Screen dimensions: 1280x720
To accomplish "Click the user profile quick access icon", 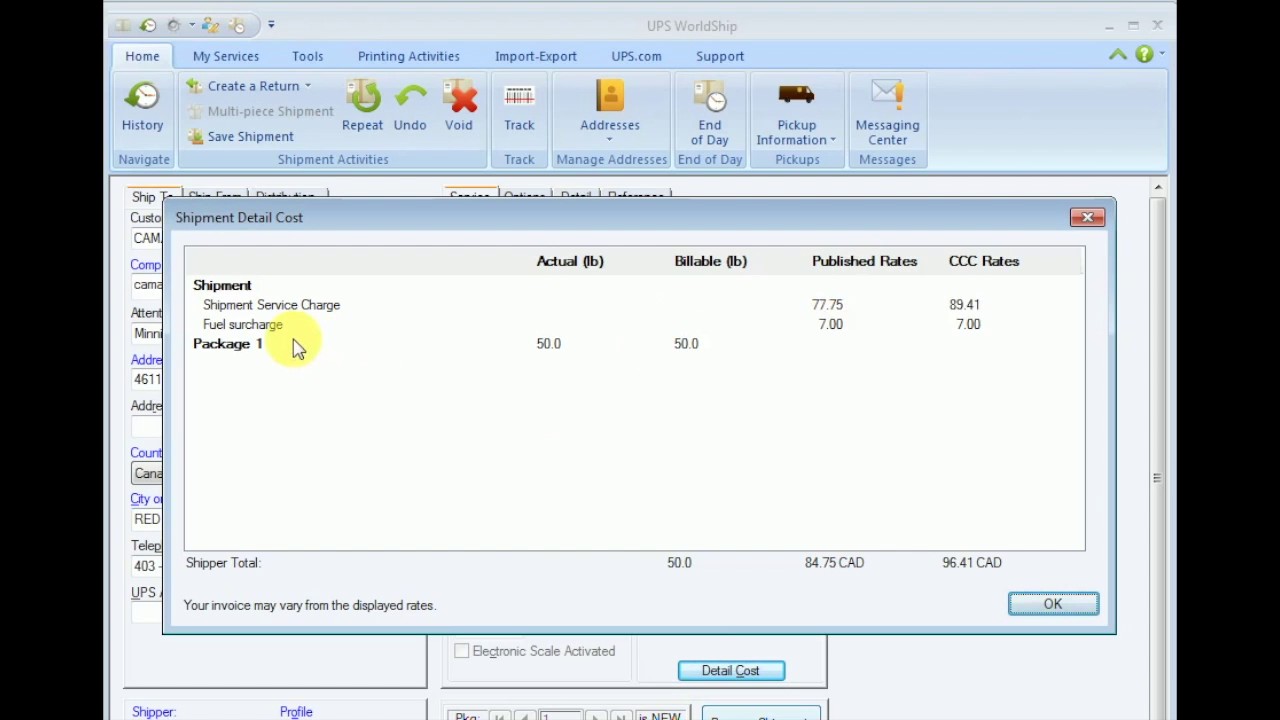I will click(x=211, y=25).
